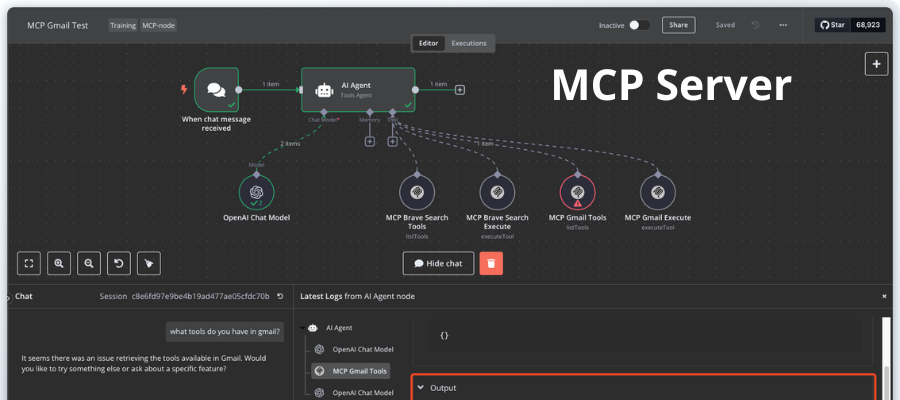Click the 'what tools do you have in gmail?' message
The height and width of the screenshot is (400, 900).
(x=225, y=331)
